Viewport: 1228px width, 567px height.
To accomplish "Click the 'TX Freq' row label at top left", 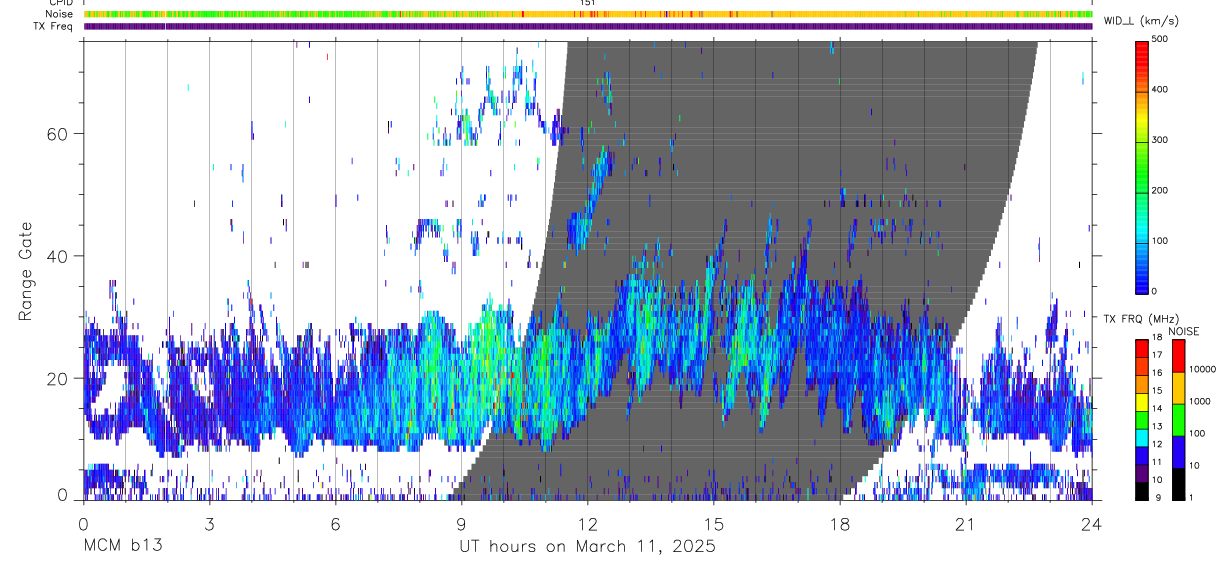I will [53, 26].
